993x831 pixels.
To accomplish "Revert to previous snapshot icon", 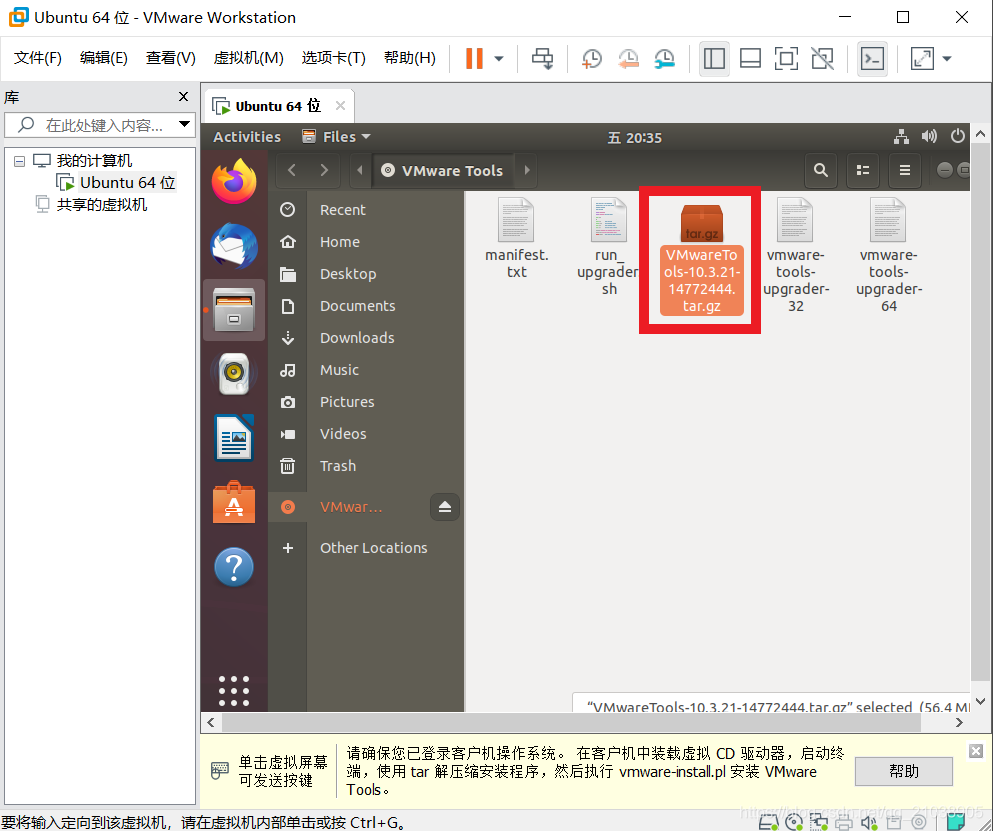I will 628,59.
